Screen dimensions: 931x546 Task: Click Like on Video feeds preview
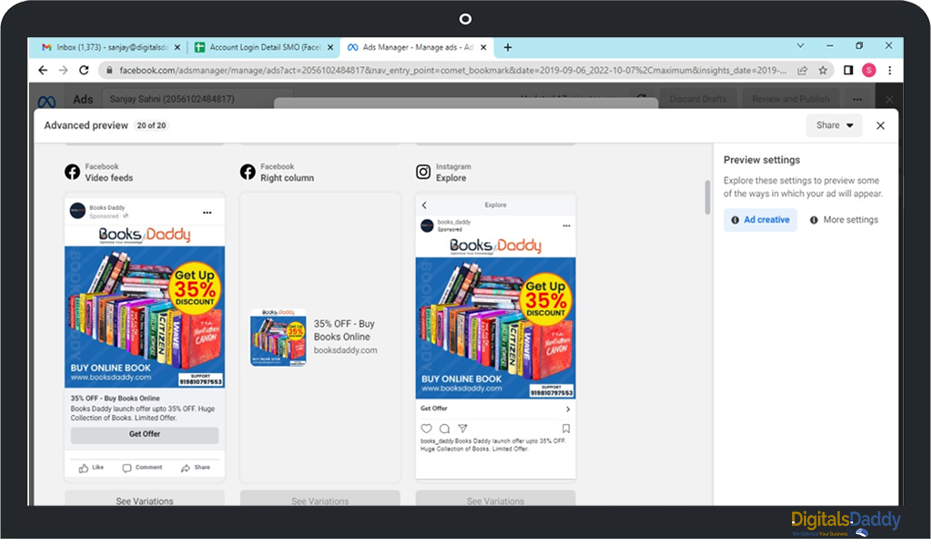91,468
